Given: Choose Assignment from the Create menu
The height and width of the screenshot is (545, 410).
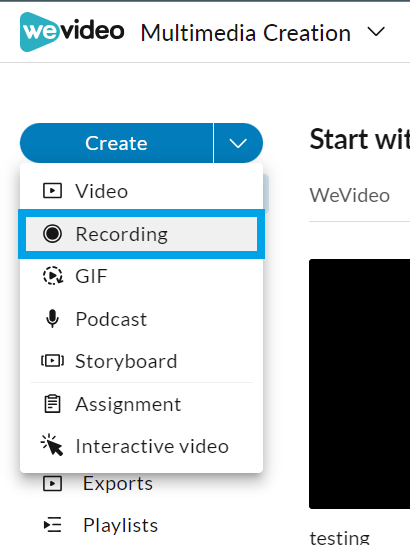Looking at the screenshot, I should click(141, 404).
